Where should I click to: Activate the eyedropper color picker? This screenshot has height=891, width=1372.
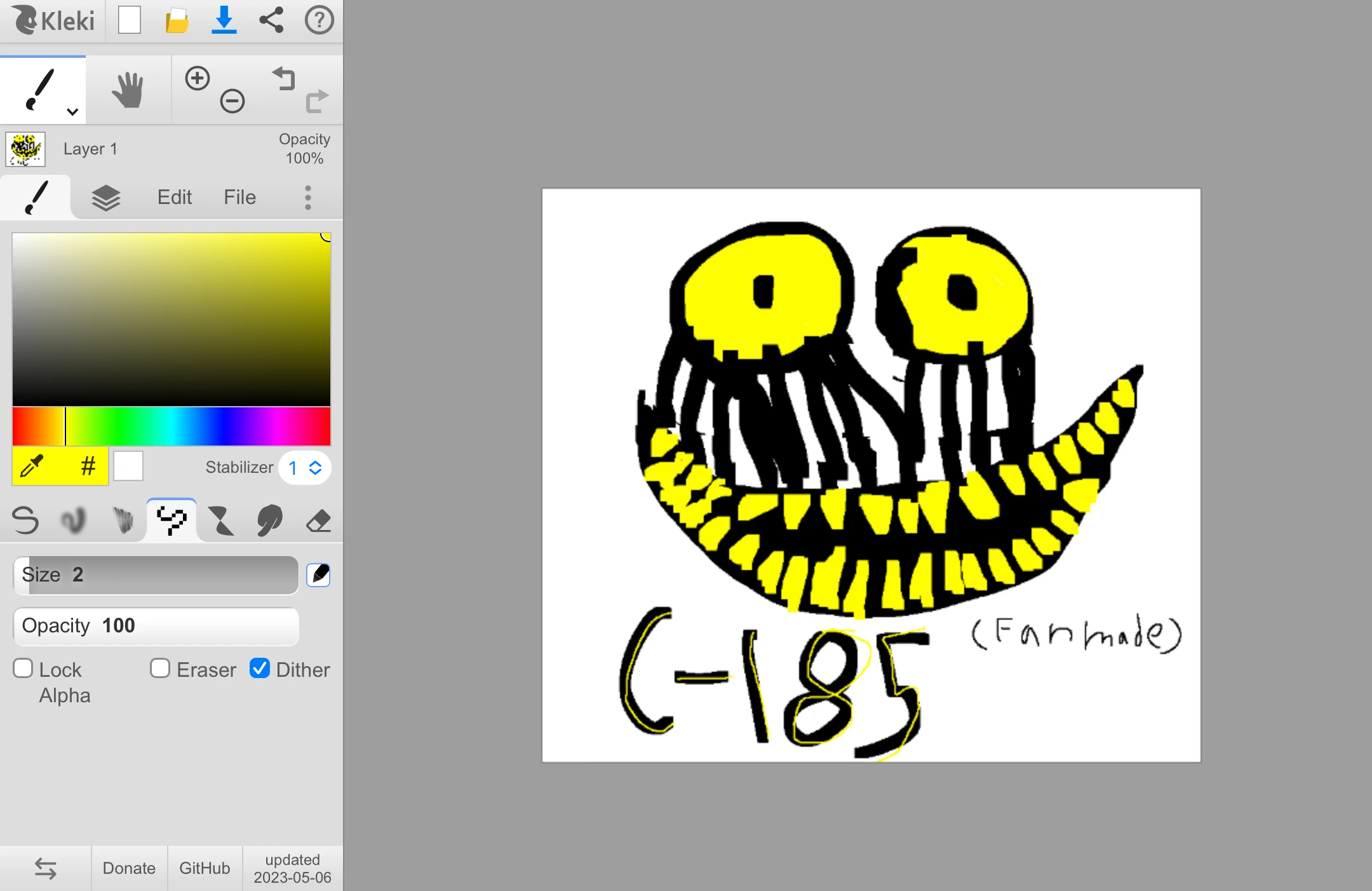(x=32, y=466)
